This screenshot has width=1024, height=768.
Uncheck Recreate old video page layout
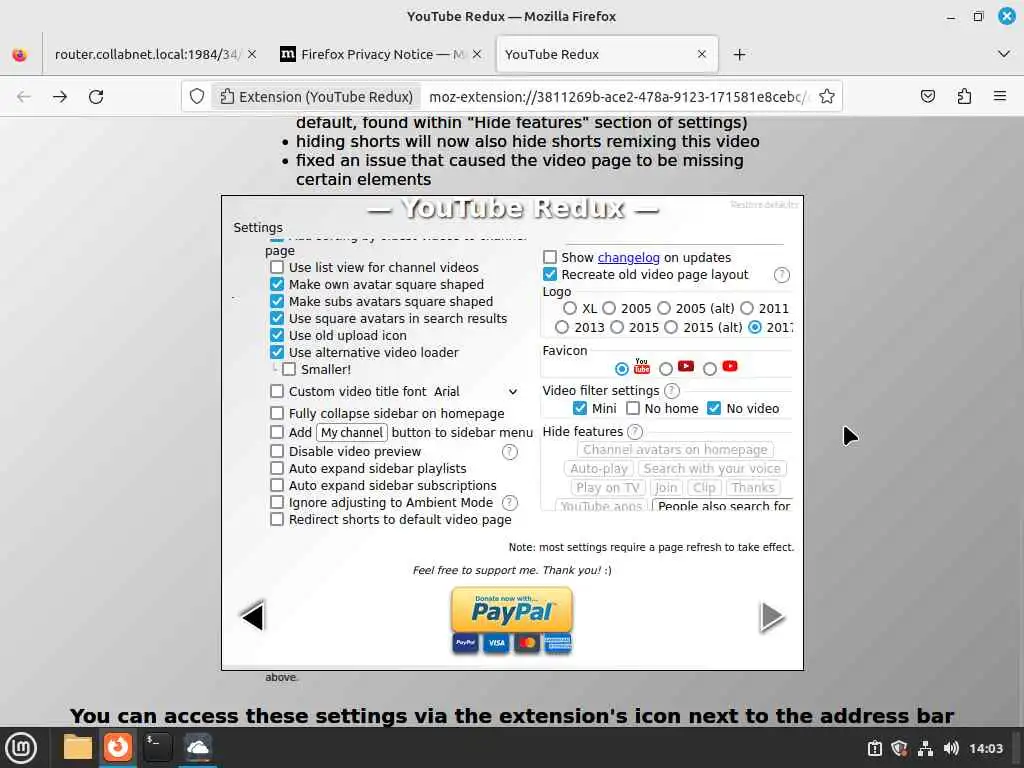[550, 274]
